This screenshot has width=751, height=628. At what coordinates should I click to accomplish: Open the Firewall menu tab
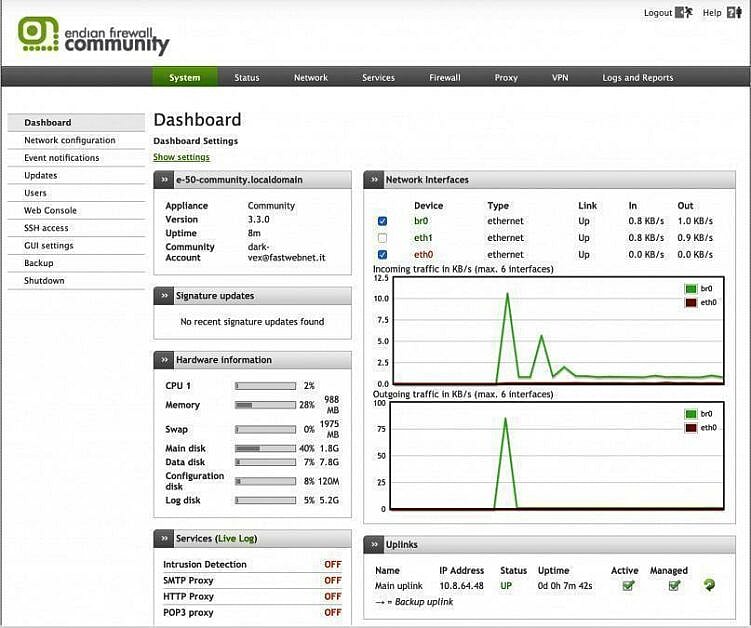point(445,78)
